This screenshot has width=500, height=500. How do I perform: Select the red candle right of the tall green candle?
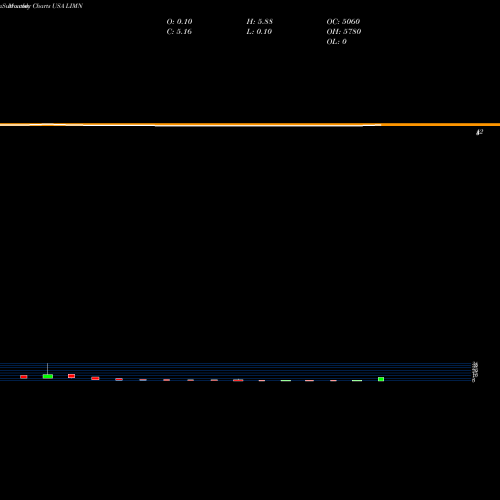coord(71,376)
